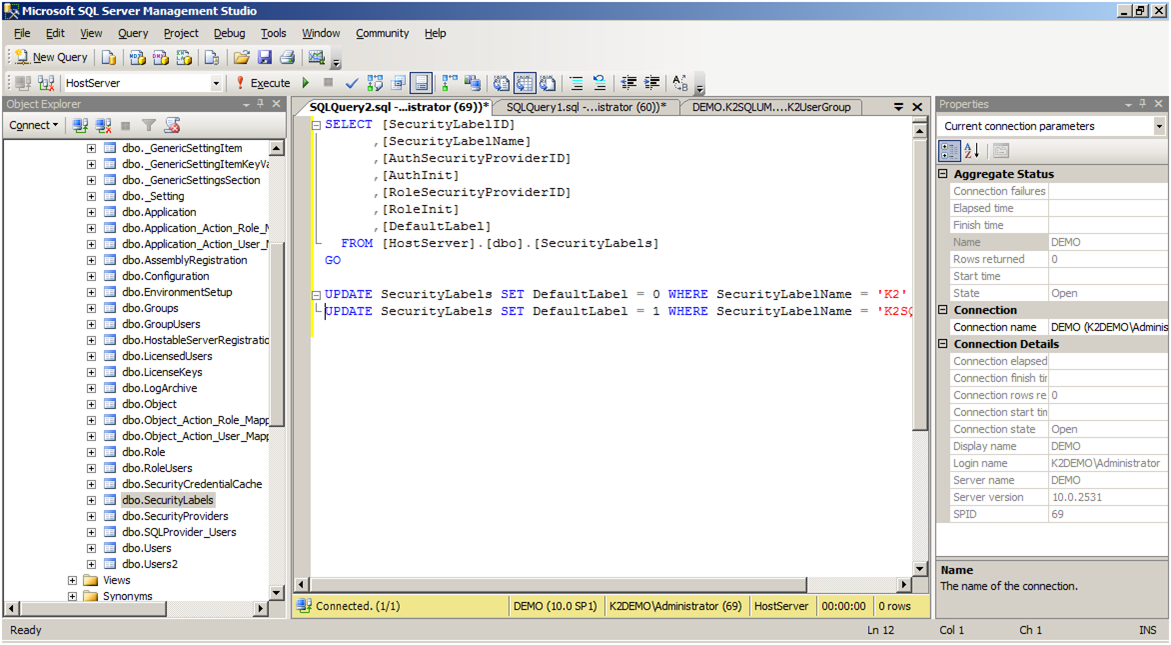Image resolution: width=1171 pixels, height=645 pixels.
Task: Switch to the SQLQuery1.sql tab
Action: 585,107
